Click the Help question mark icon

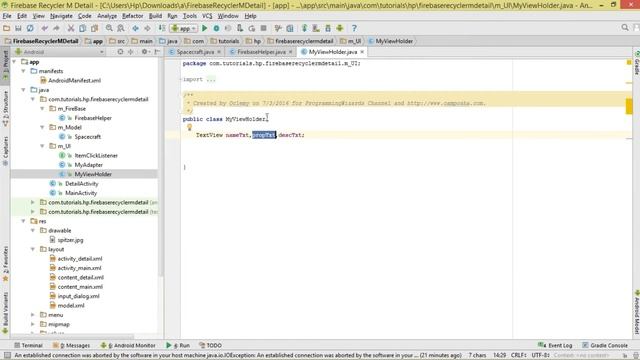(354, 28)
